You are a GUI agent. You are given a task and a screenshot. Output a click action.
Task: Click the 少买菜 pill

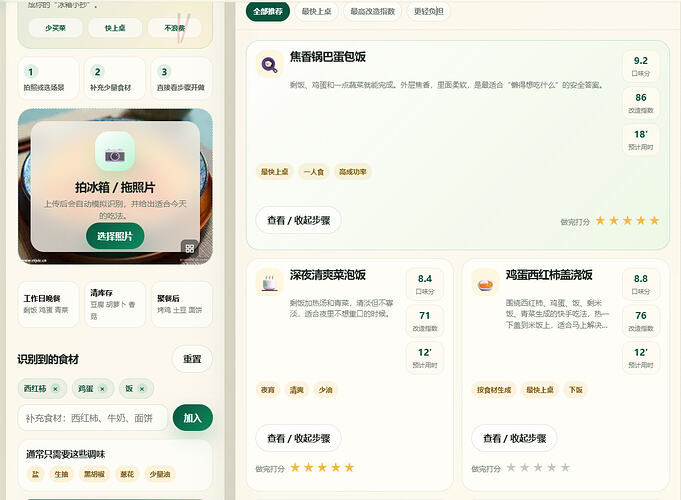(x=55, y=28)
